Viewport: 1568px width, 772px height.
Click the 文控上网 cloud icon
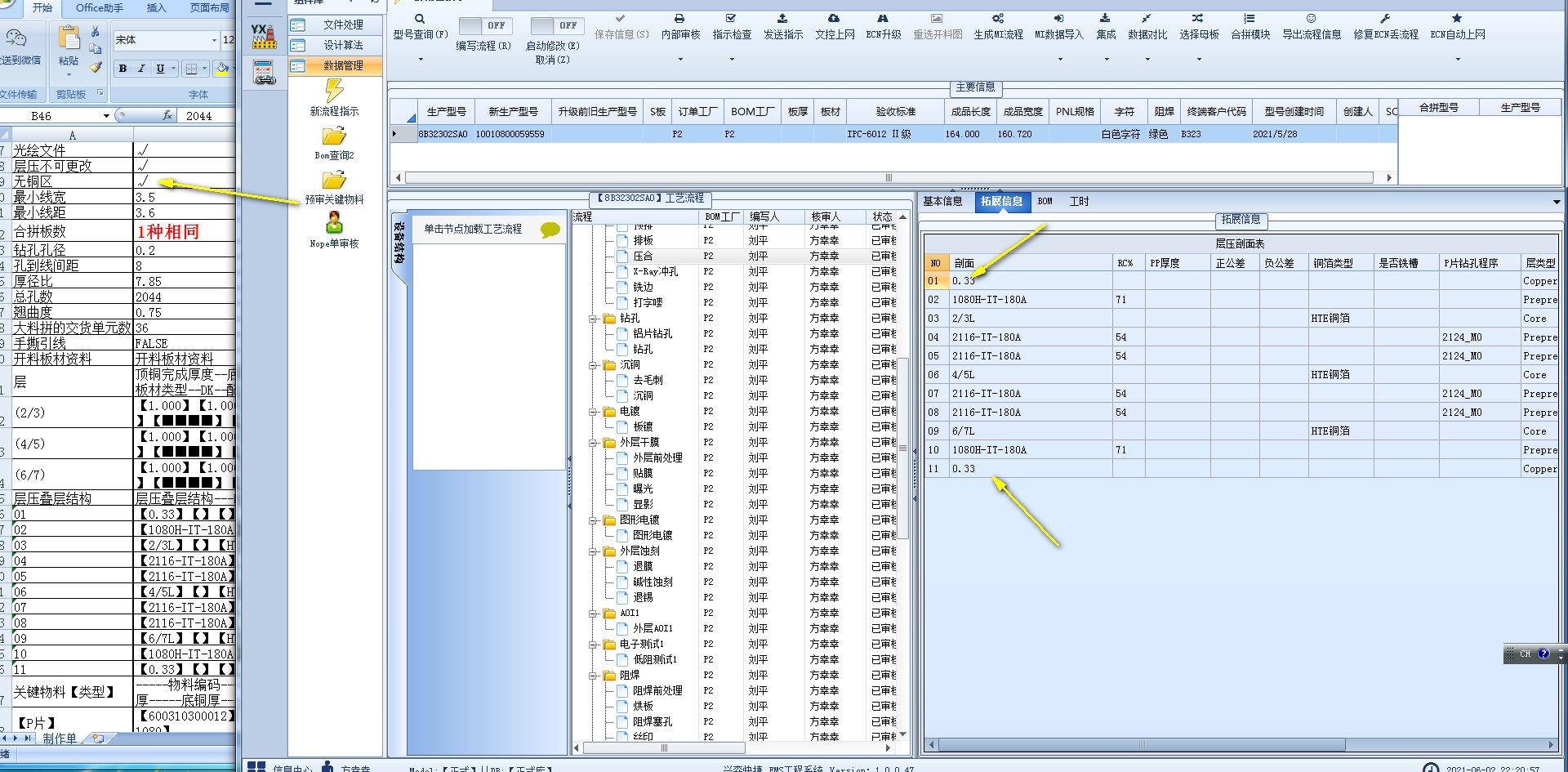pos(834,19)
